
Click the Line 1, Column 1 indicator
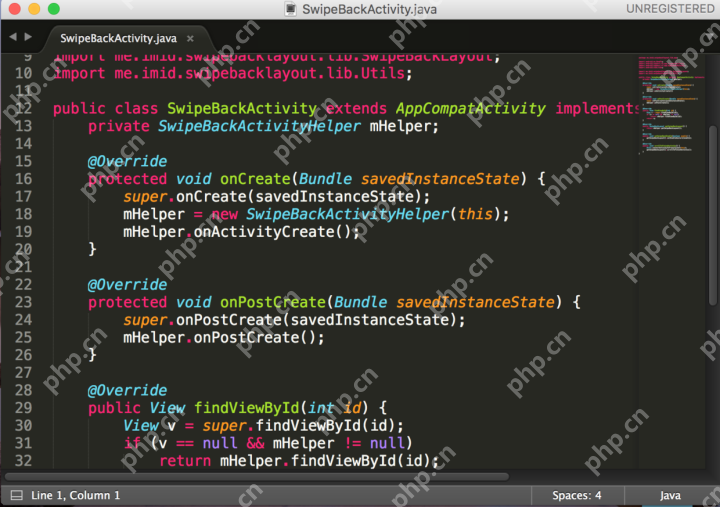tap(76, 495)
